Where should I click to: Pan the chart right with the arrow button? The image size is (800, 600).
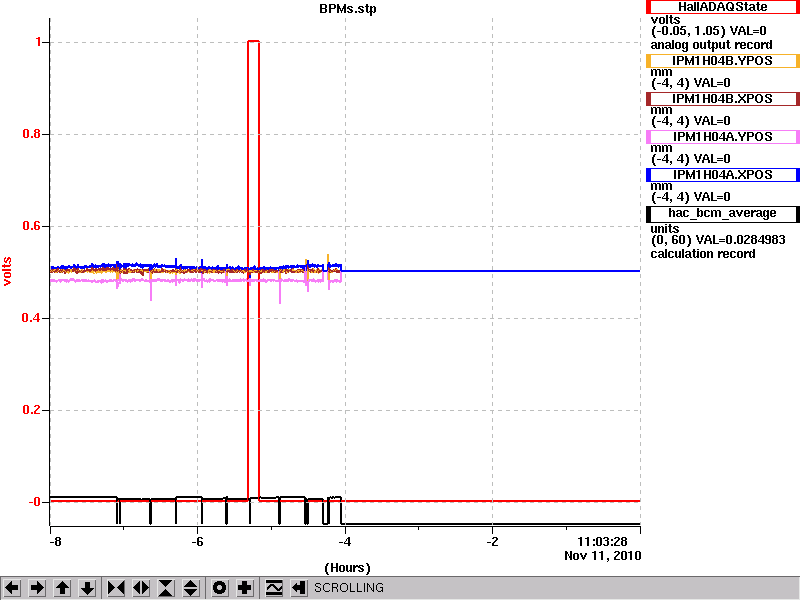(x=37, y=588)
